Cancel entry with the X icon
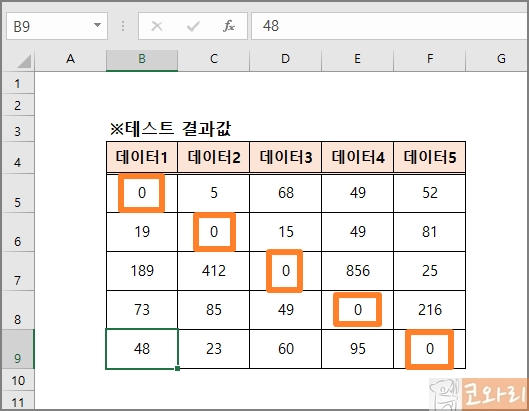Image resolution: width=529 pixels, height=411 pixels. click(157, 26)
